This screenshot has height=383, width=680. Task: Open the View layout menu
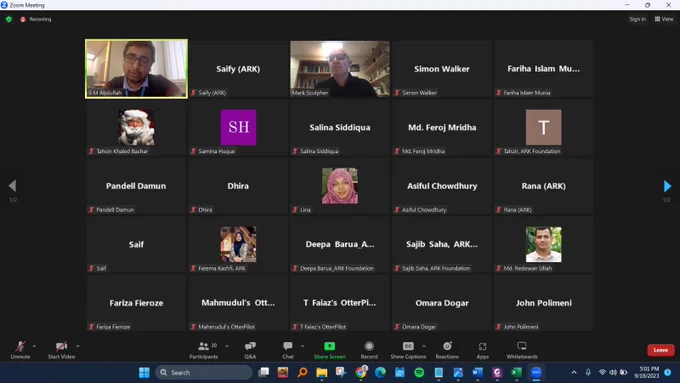pyautogui.click(x=664, y=19)
